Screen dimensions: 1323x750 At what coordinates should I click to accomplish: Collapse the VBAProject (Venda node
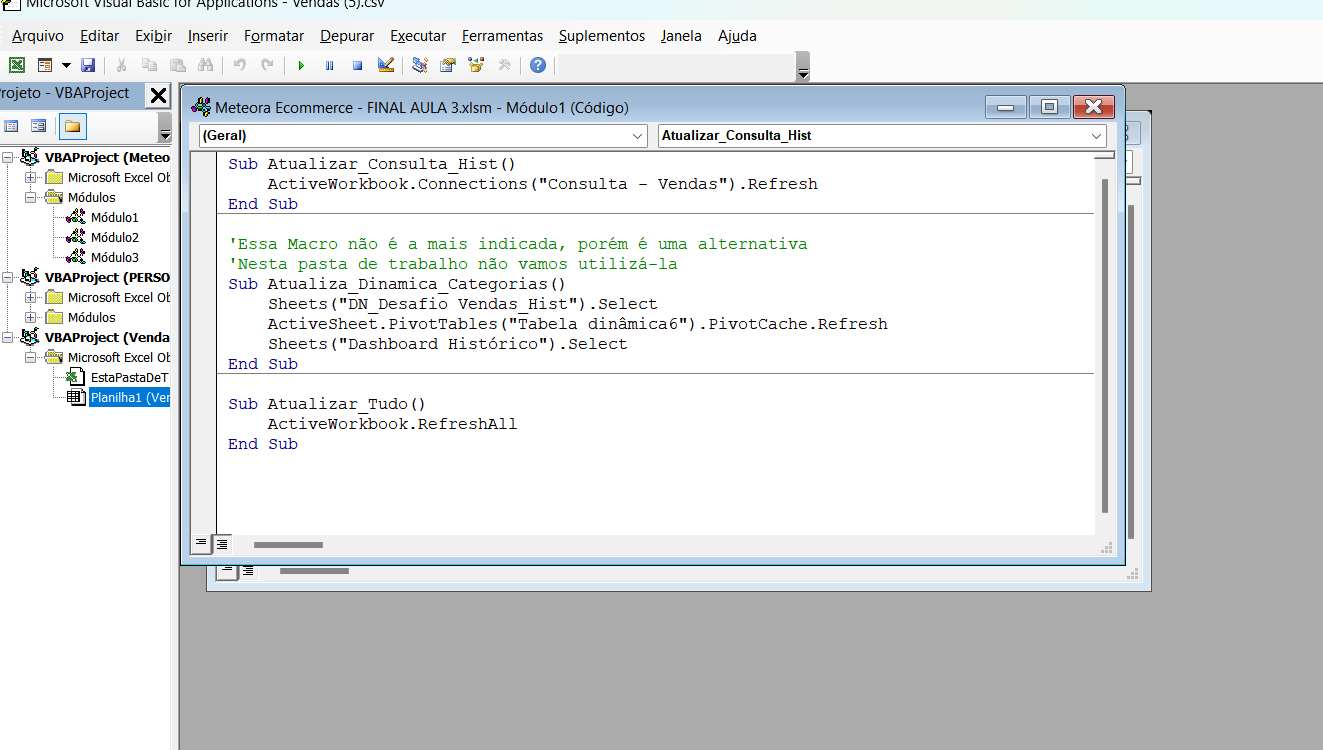tap(7, 337)
